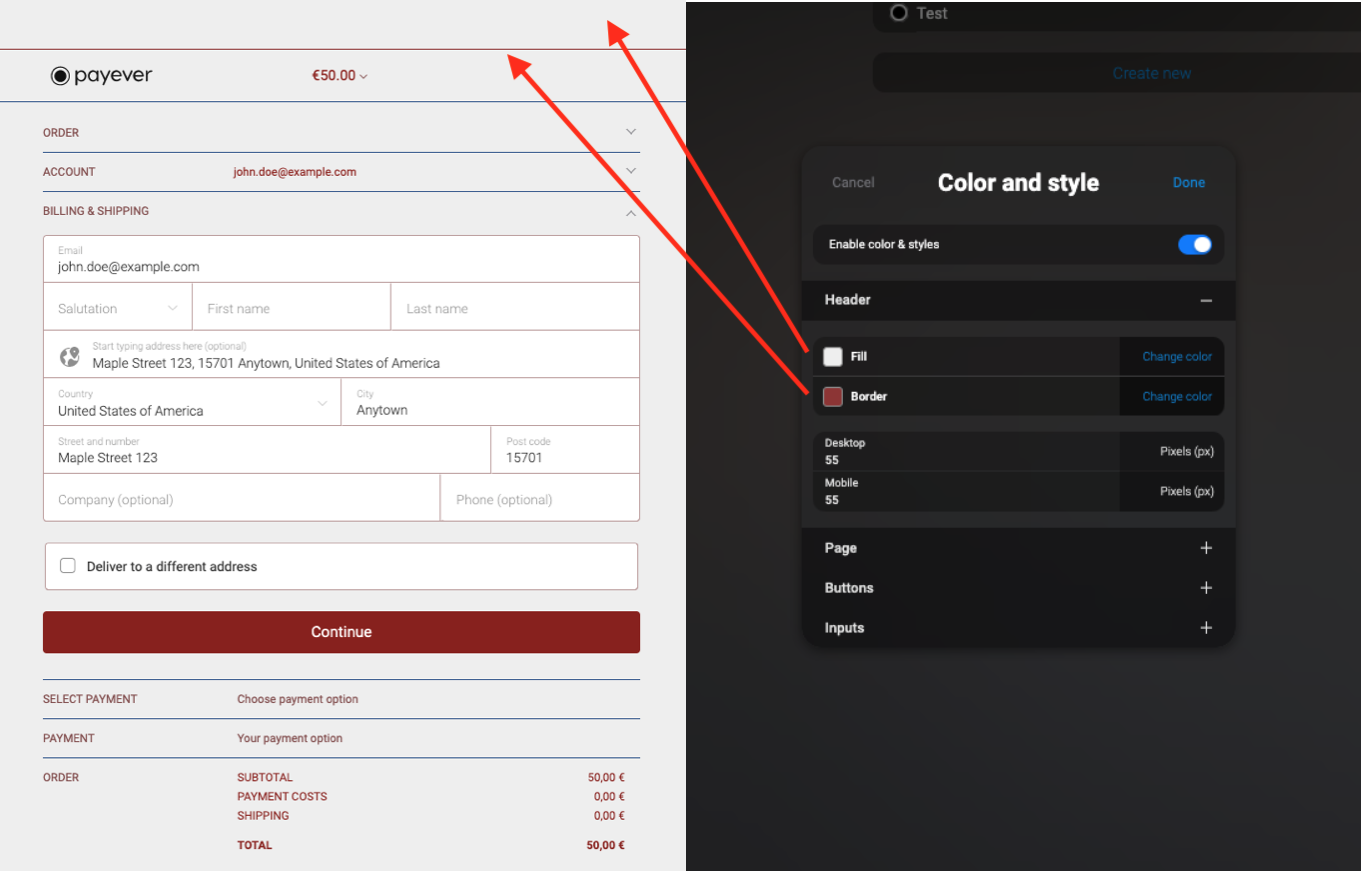Click Change color for Fill
This screenshot has width=1361, height=871.
pyautogui.click(x=1177, y=357)
